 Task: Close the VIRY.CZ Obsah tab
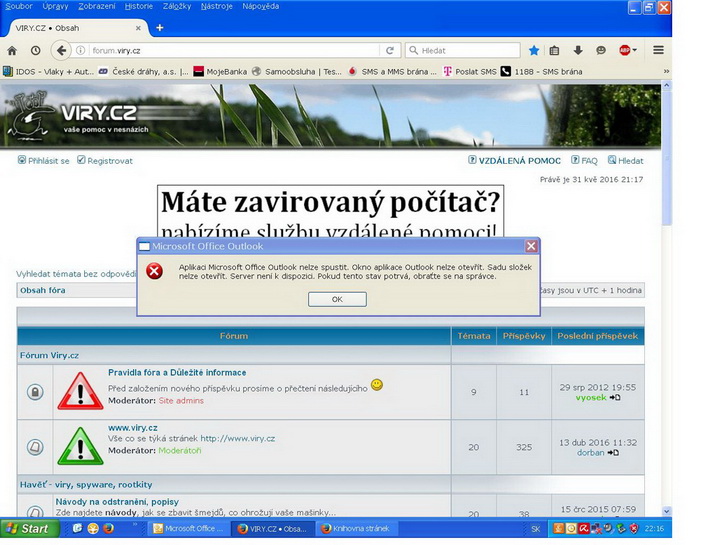coord(138,28)
